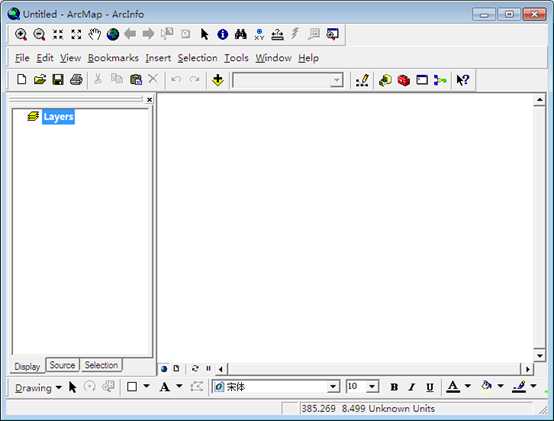Switch to the Source tab
Image resolution: width=554 pixels, height=421 pixels.
(x=62, y=365)
